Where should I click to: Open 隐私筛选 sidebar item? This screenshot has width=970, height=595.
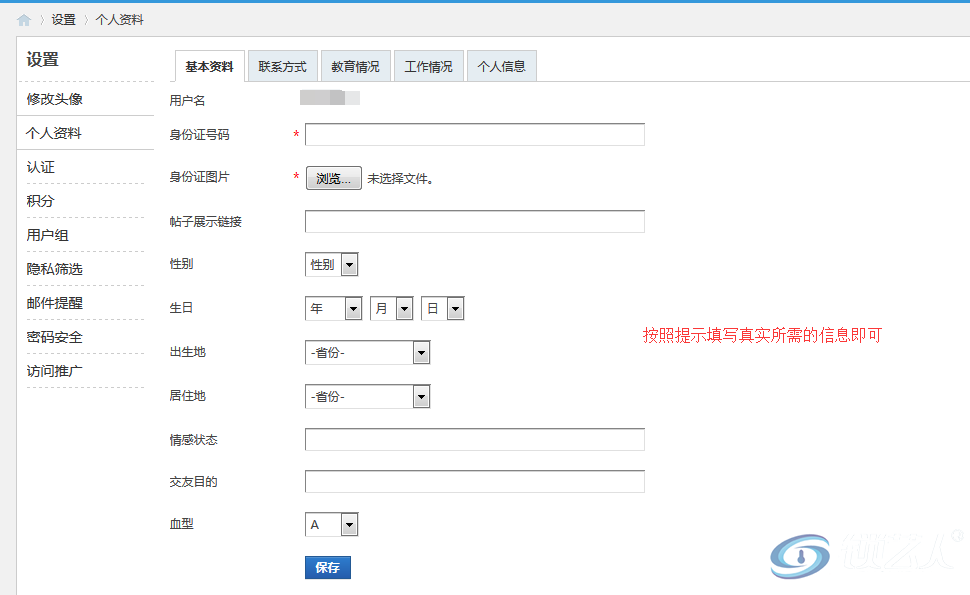pos(54,269)
